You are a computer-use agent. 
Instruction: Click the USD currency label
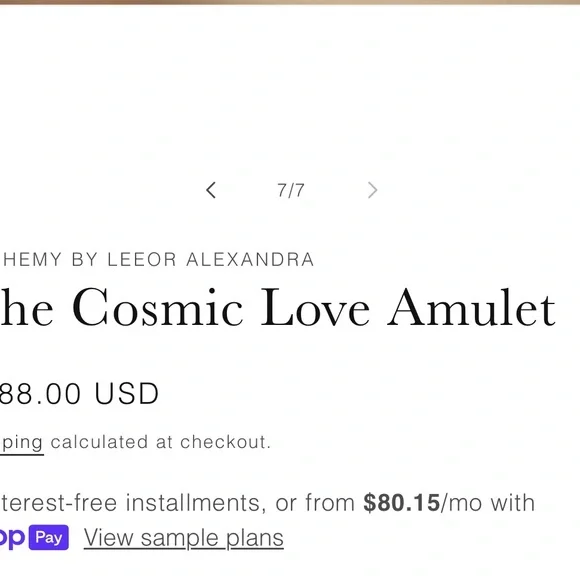(x=127, y=394)
